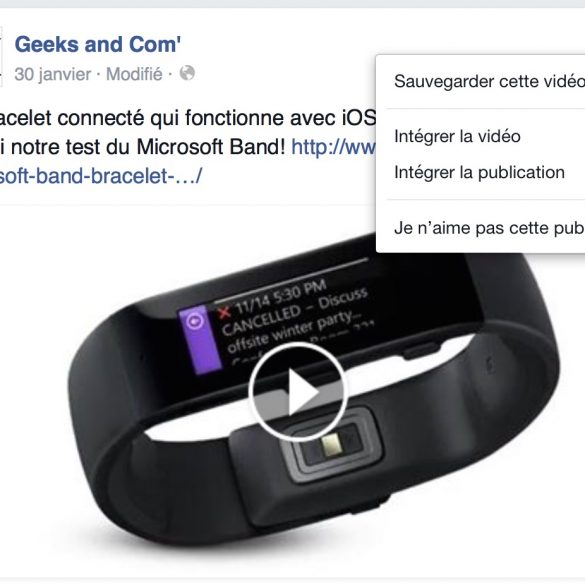Screen dimensions: 585x585
Task: Follow the "soft-band-bracelet-…/" link
Action: point(101,176)
